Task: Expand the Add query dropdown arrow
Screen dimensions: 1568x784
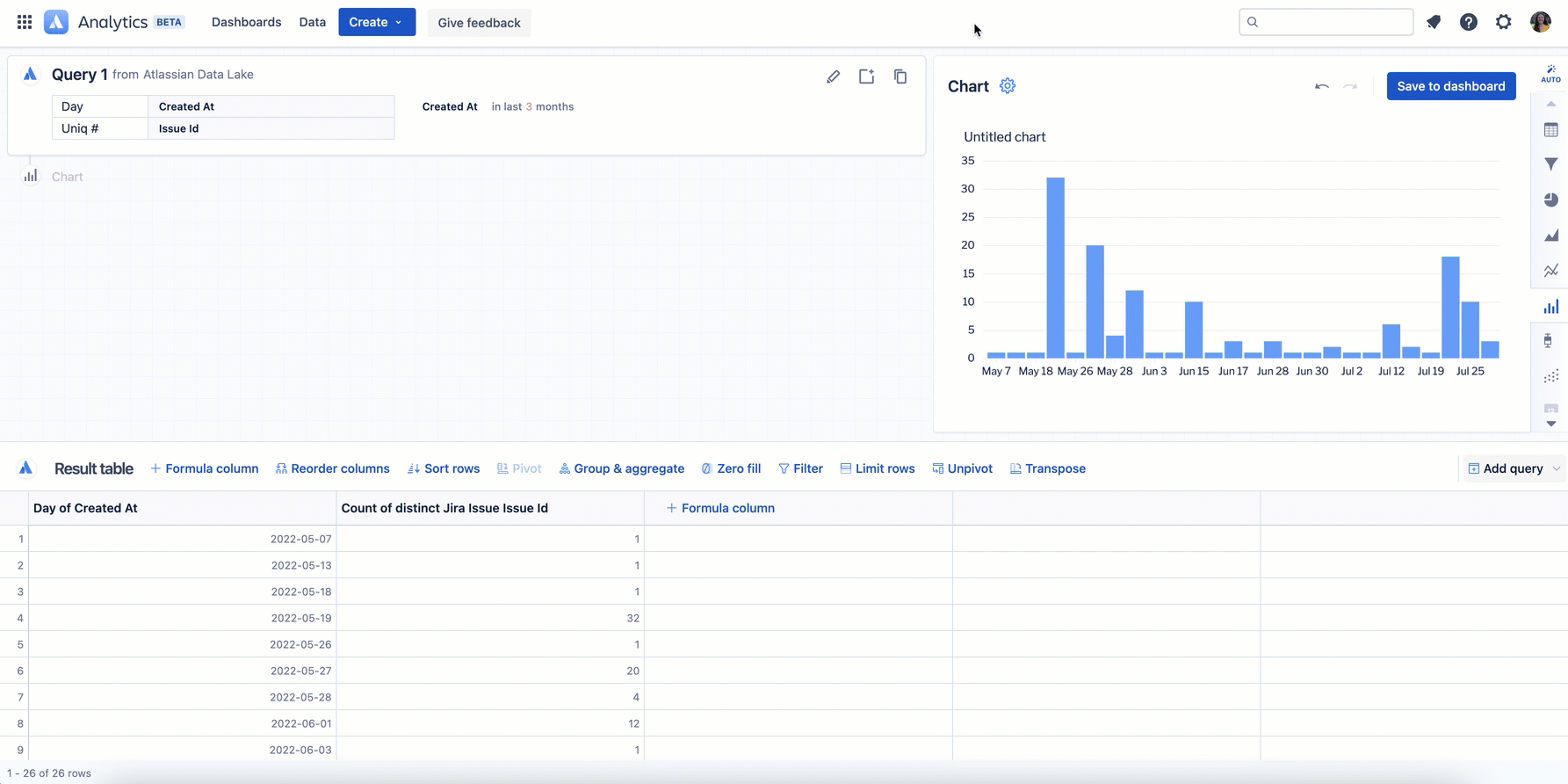Action: [1556, 468]
